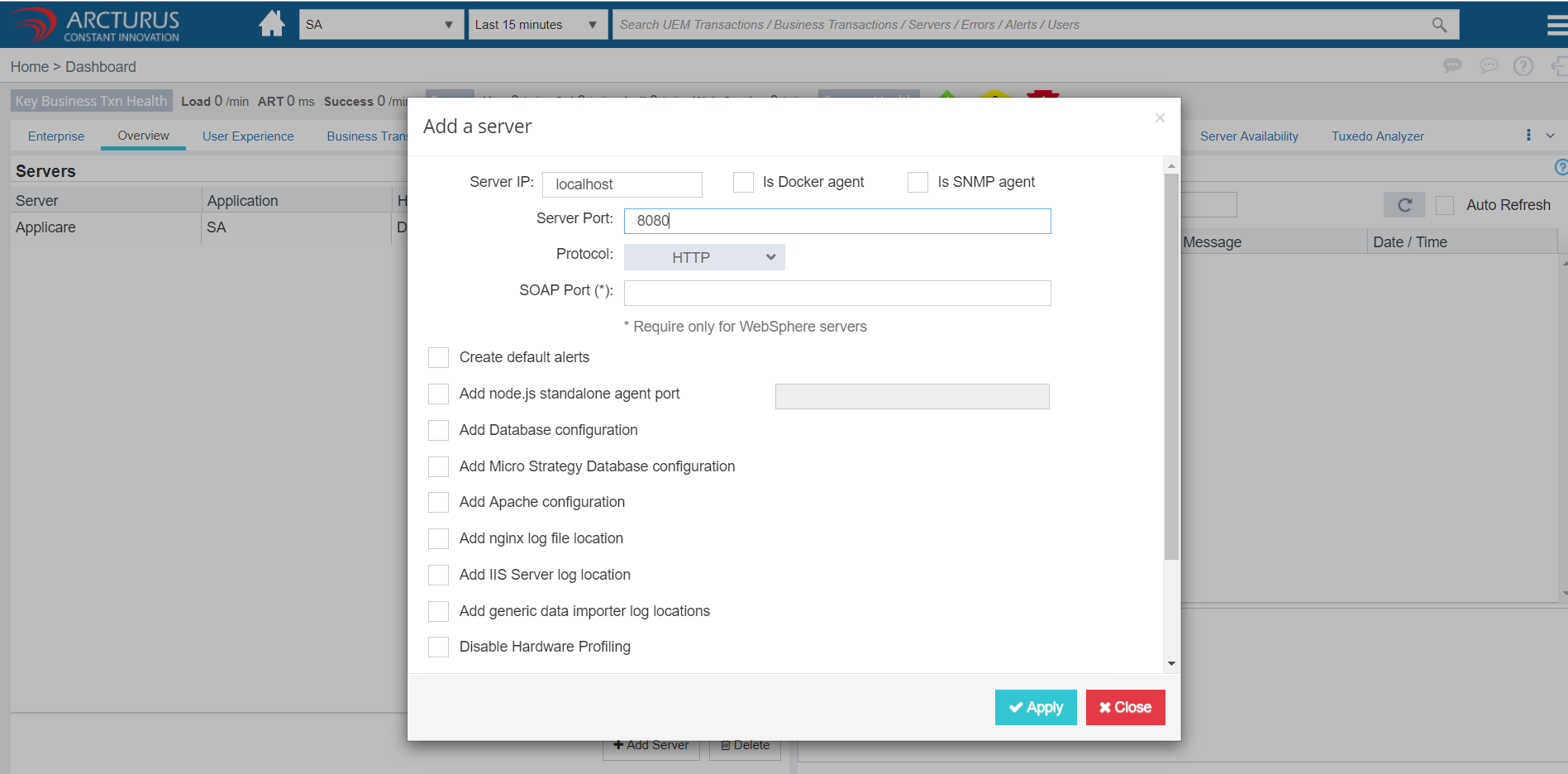Open the User Experience tab
This screenshot has height=774, width=1568.
pyautogui.click(x=248, y=136)
